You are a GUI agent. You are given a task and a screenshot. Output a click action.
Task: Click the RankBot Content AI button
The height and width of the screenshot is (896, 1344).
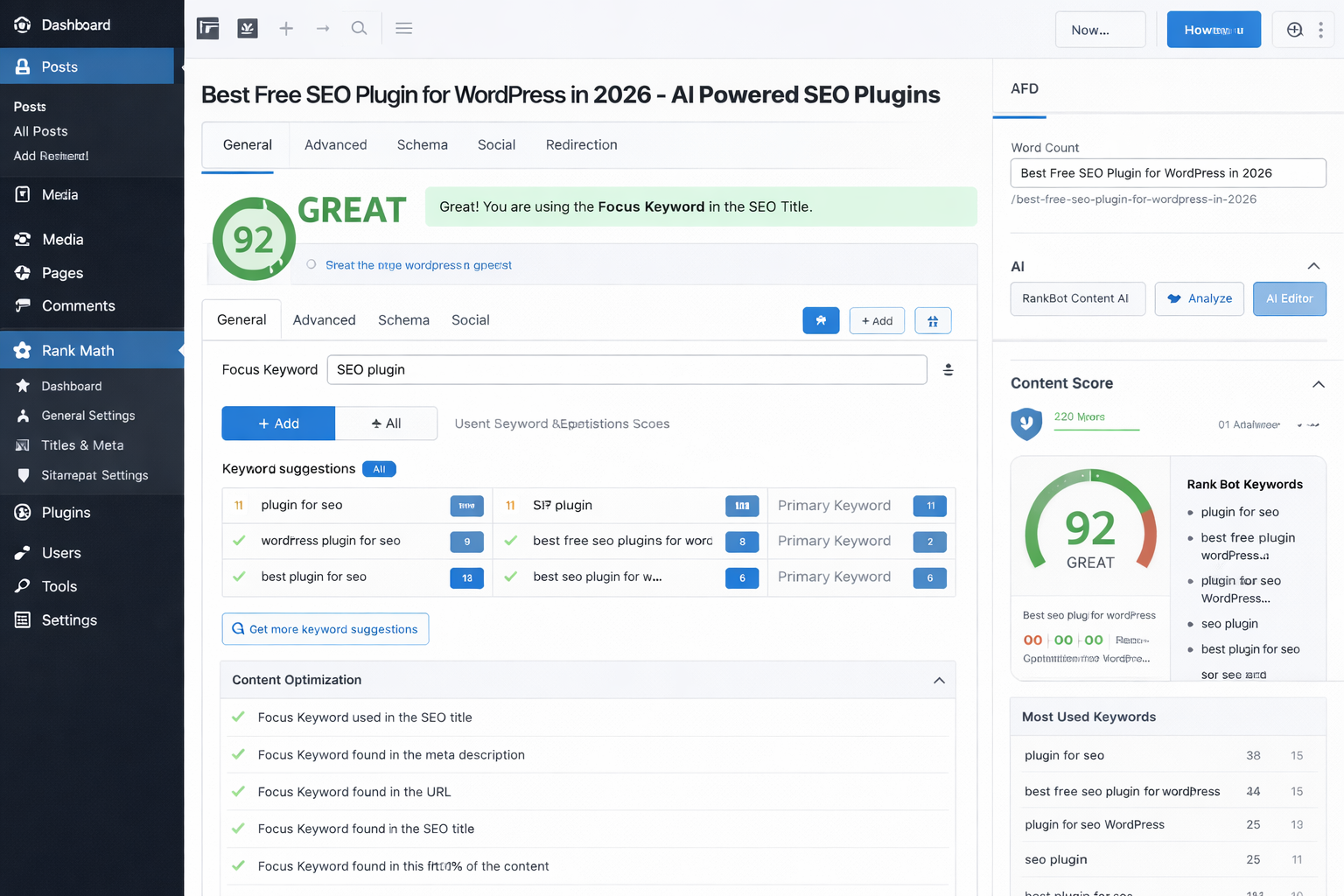1078,298
